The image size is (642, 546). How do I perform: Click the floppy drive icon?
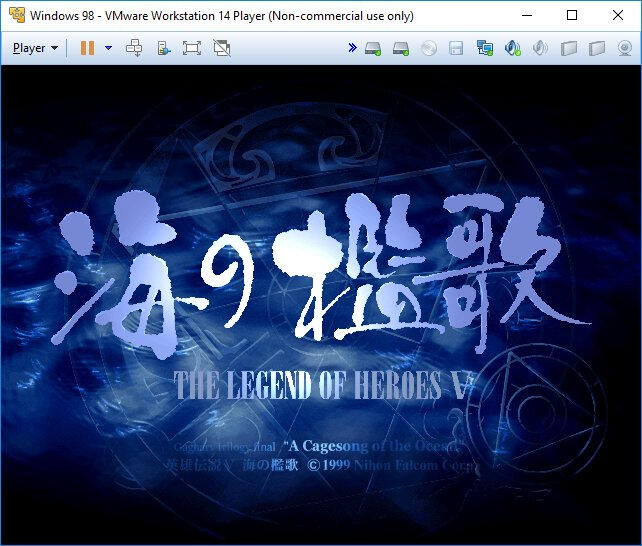[x=456, y=48]
